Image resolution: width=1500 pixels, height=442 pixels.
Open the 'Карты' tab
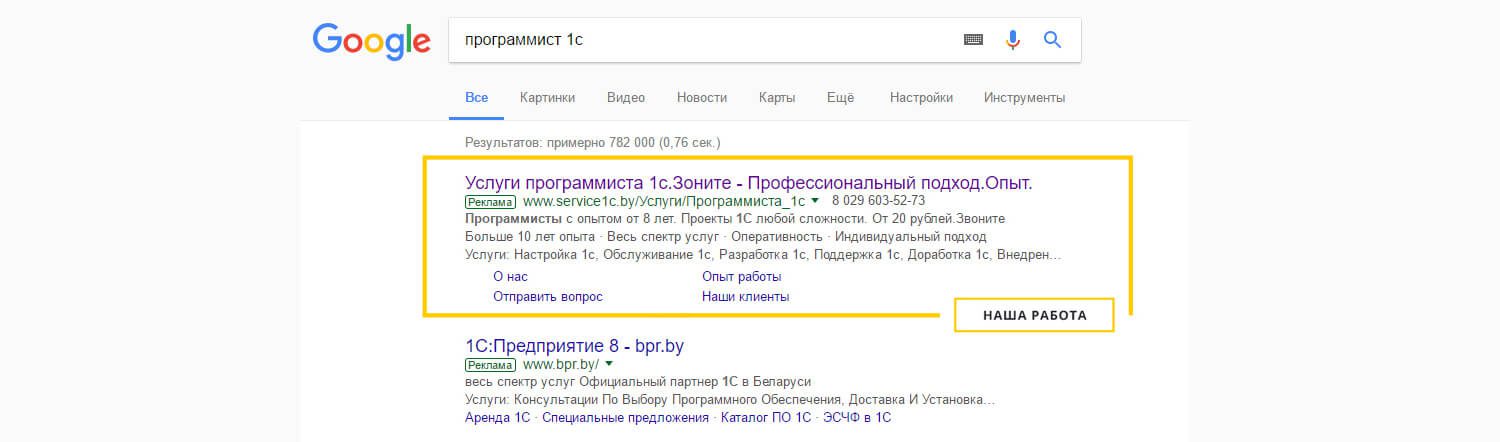(777, 98)
